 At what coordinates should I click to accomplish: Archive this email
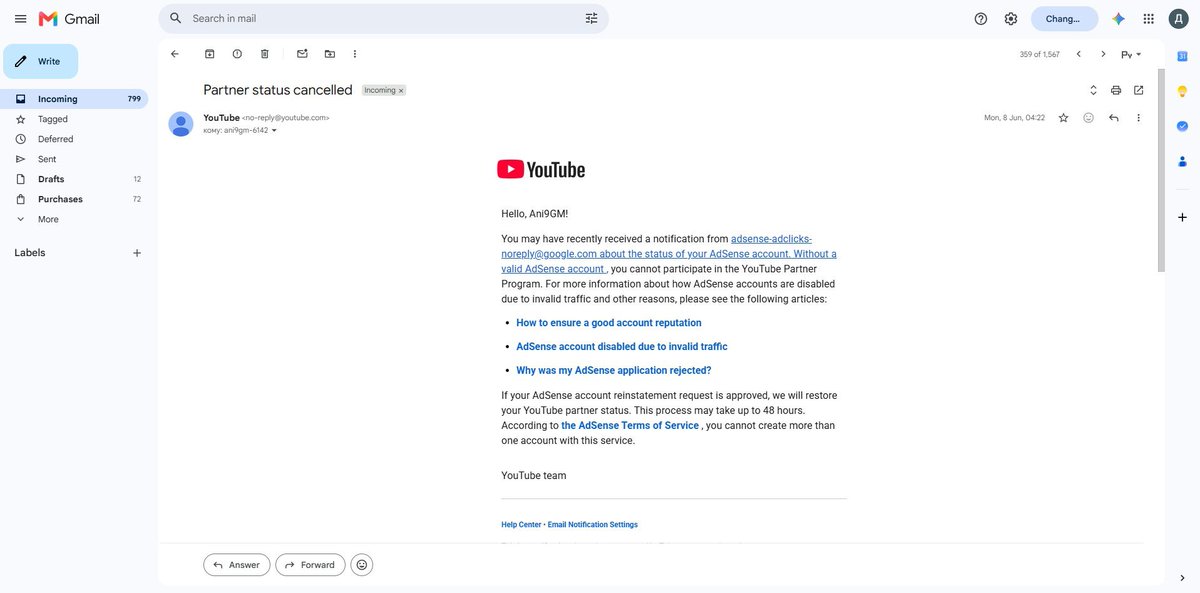tap(209, 54)
